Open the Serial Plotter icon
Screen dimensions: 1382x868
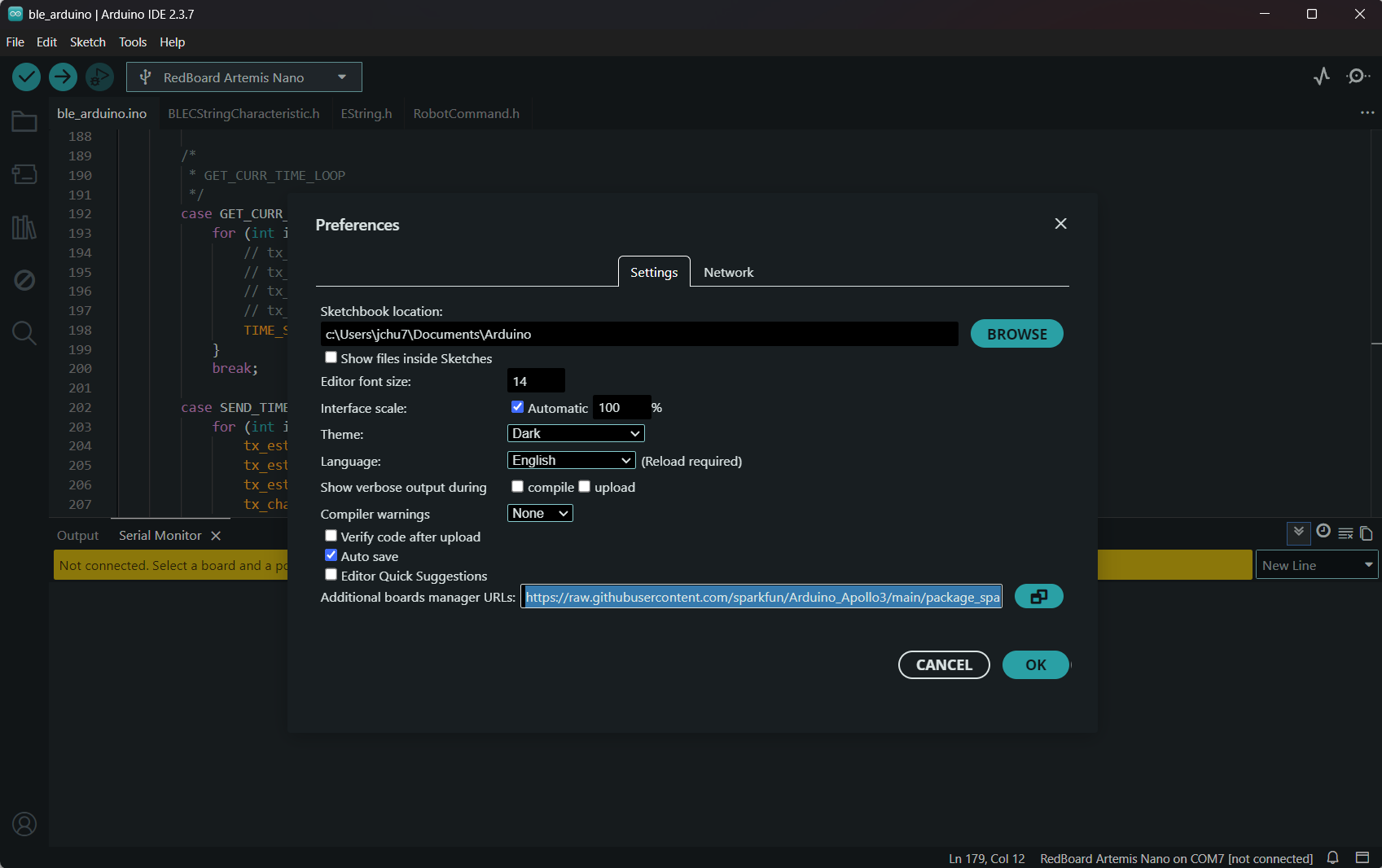1321,77
